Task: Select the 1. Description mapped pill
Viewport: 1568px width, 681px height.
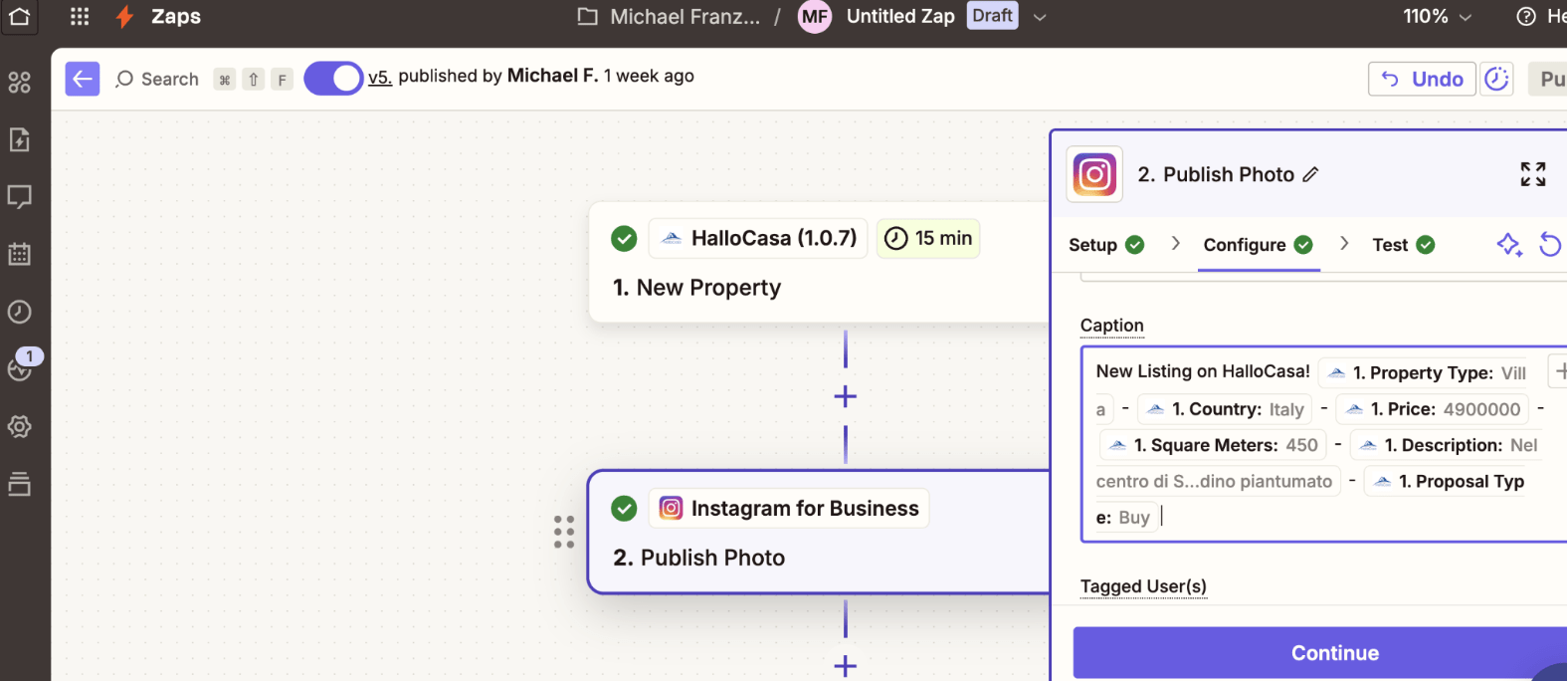Action: click(1448, 445)
